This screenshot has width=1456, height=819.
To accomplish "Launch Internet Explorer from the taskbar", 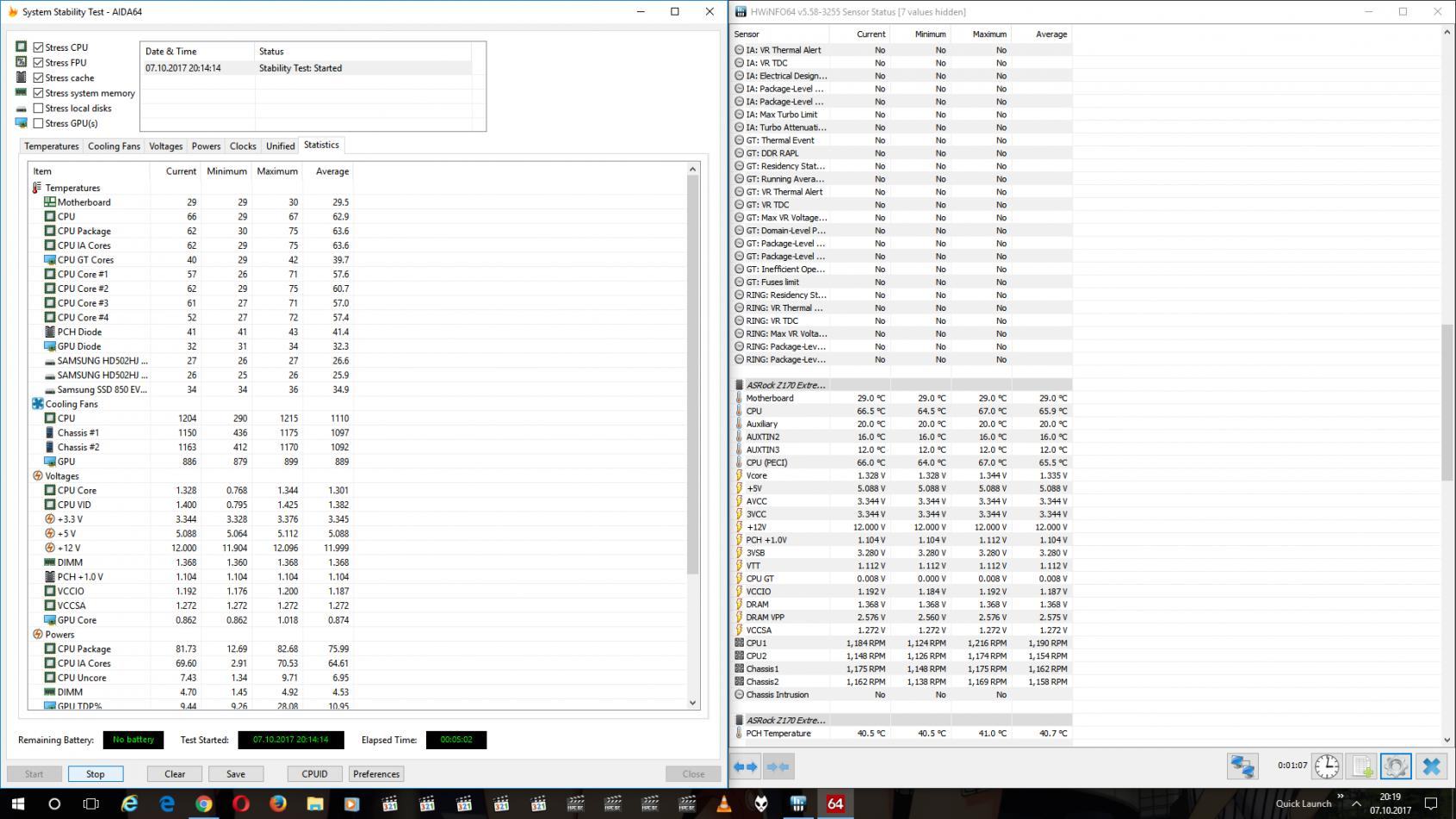I will pyautogui.click(x=129, y=803).
